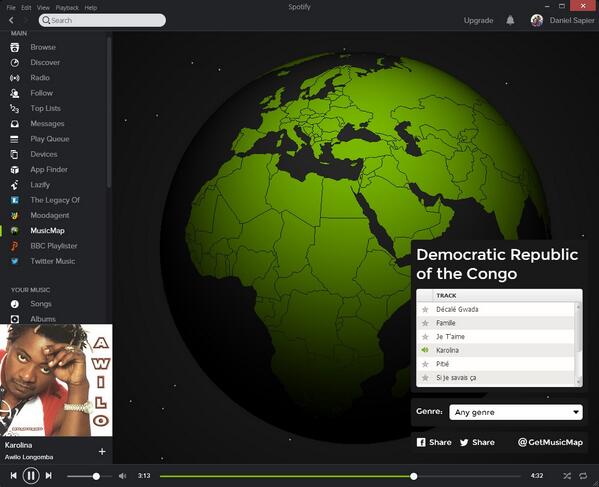599x487 pixels.
Task: Open the View menu
Action: (43, 8)
